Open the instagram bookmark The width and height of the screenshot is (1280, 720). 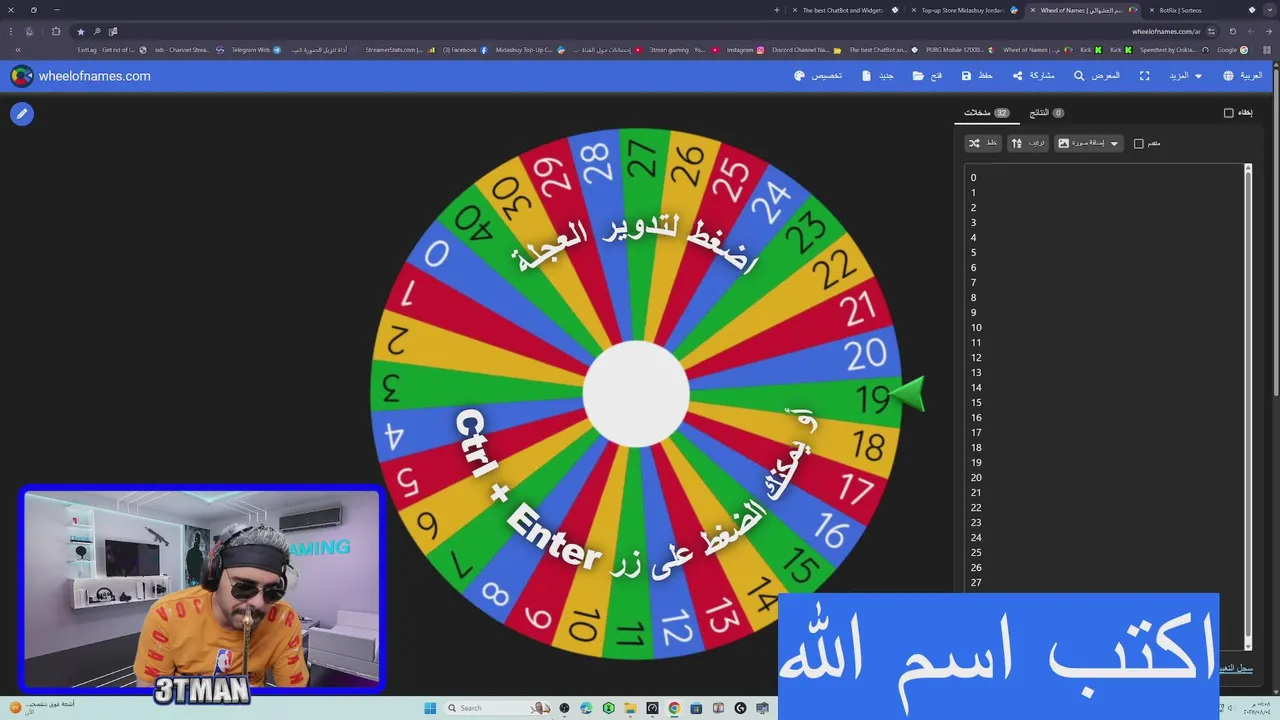[745, 50]
